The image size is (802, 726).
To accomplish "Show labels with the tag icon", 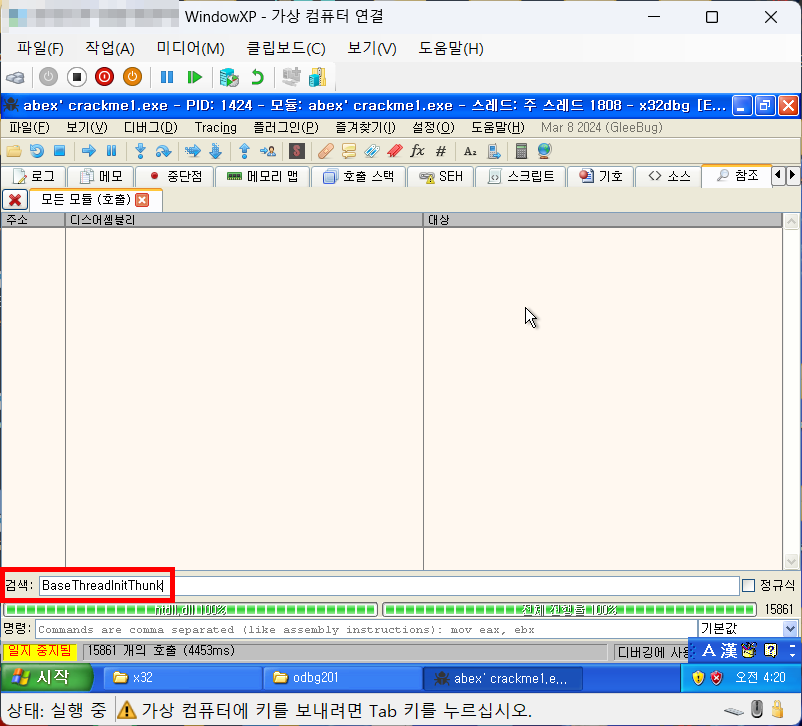I will pos(372,151).
